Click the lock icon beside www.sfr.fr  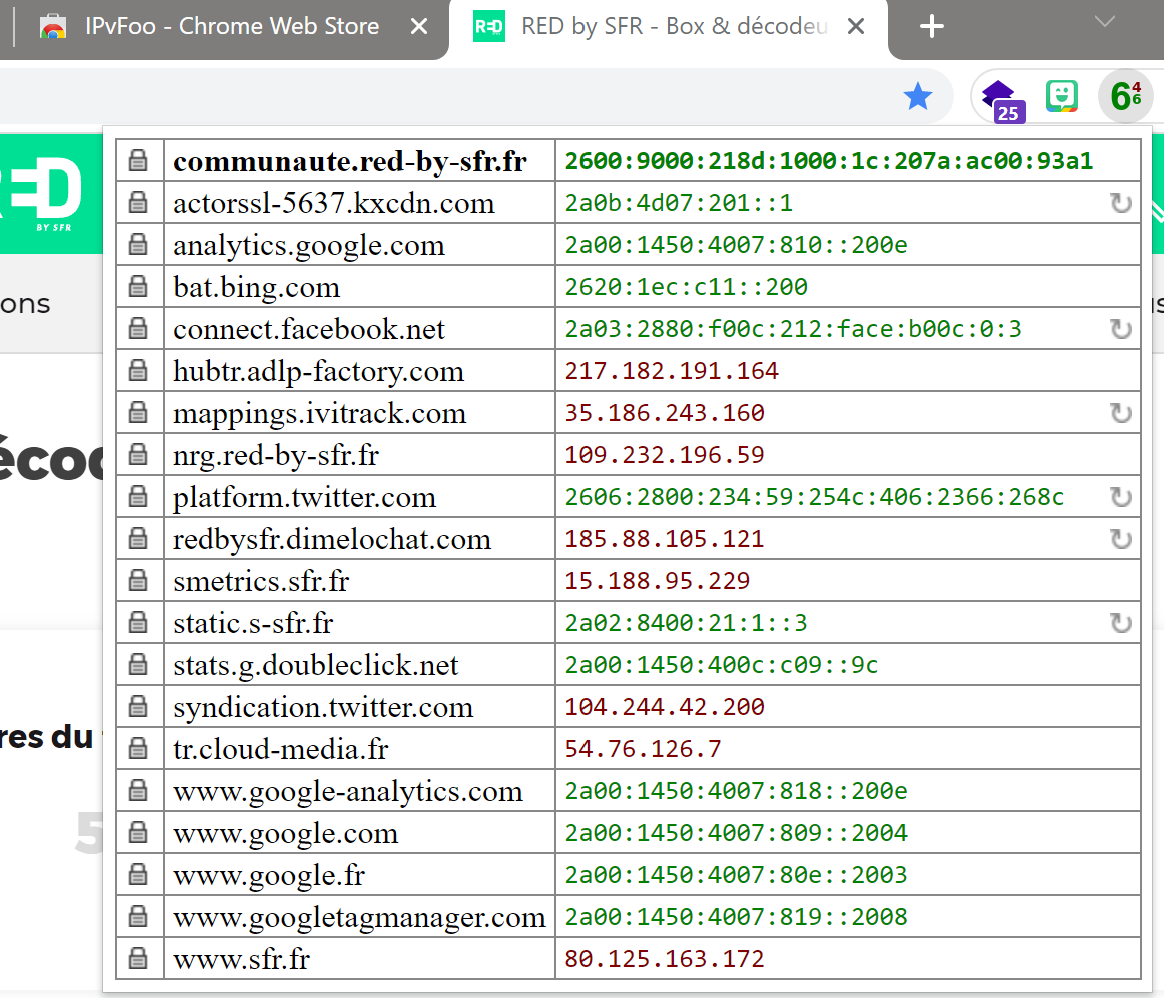[139, 960]
